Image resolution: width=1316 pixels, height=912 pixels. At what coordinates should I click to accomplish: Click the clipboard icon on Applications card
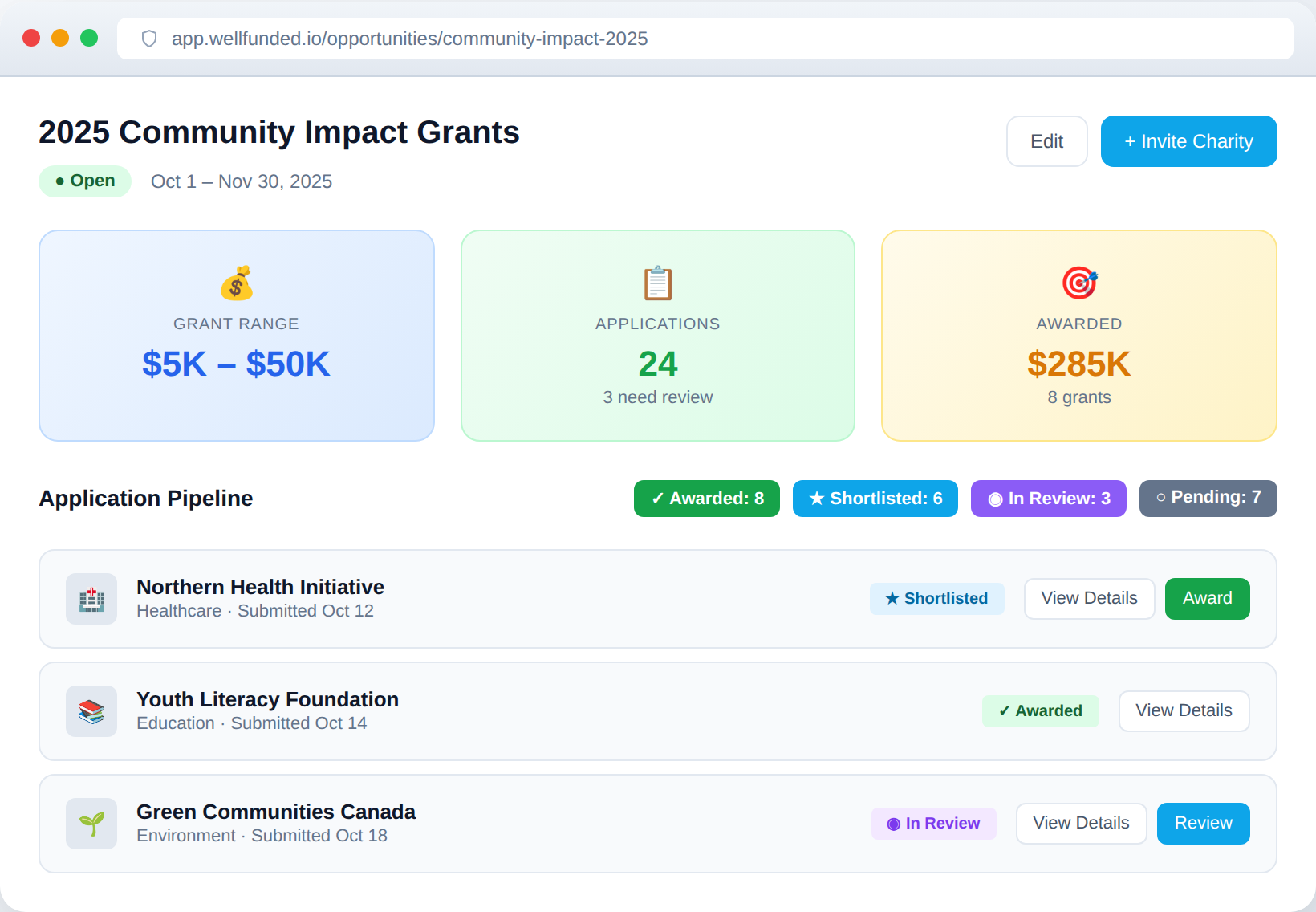click(x=657, y=283)
